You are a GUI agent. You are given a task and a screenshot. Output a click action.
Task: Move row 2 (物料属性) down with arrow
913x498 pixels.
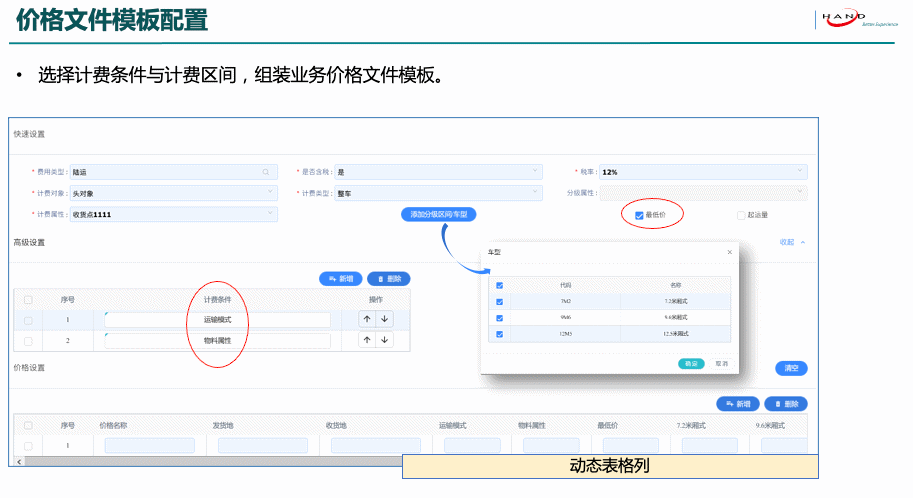pos(384,340)
